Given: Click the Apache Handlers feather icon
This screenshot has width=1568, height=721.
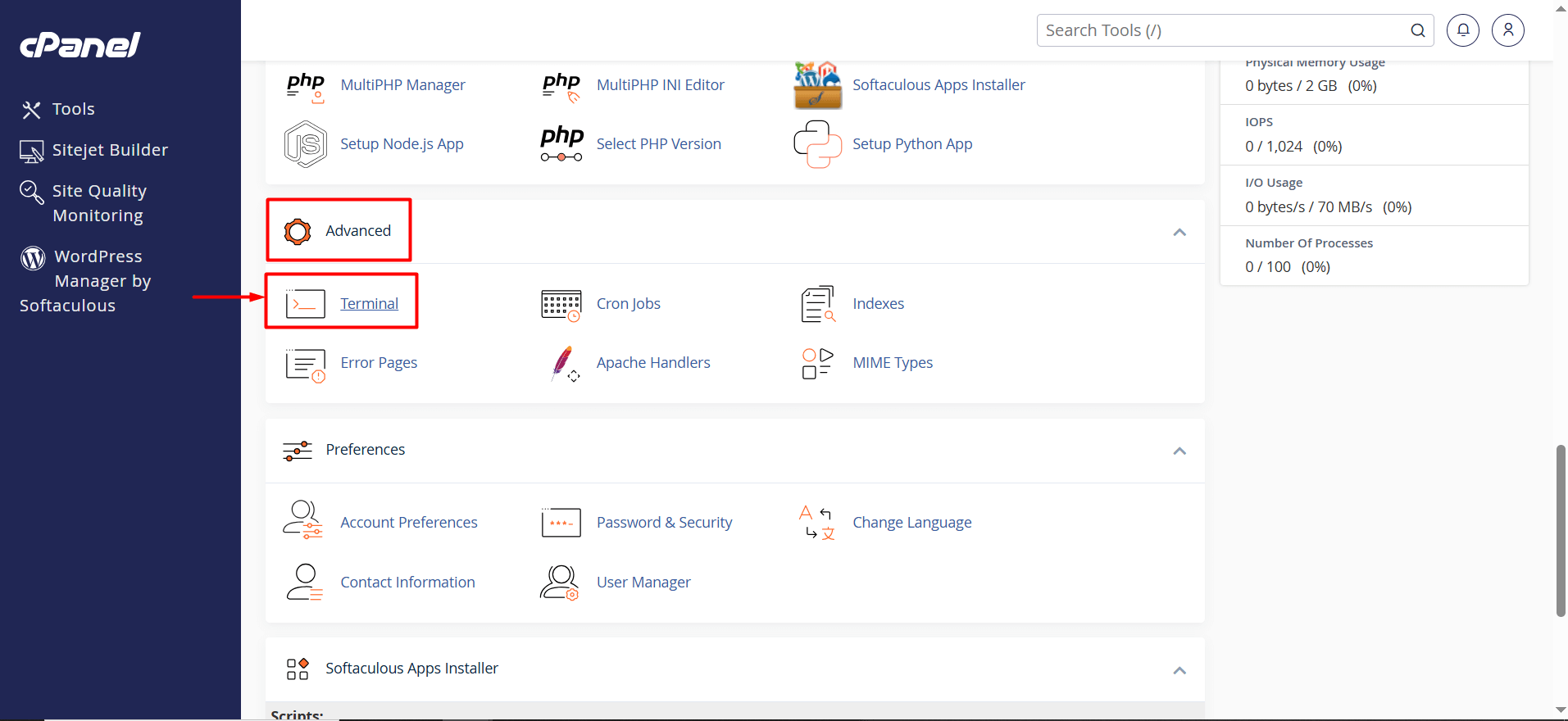Looking at the screenshot, I should click(x=563, y=363).
